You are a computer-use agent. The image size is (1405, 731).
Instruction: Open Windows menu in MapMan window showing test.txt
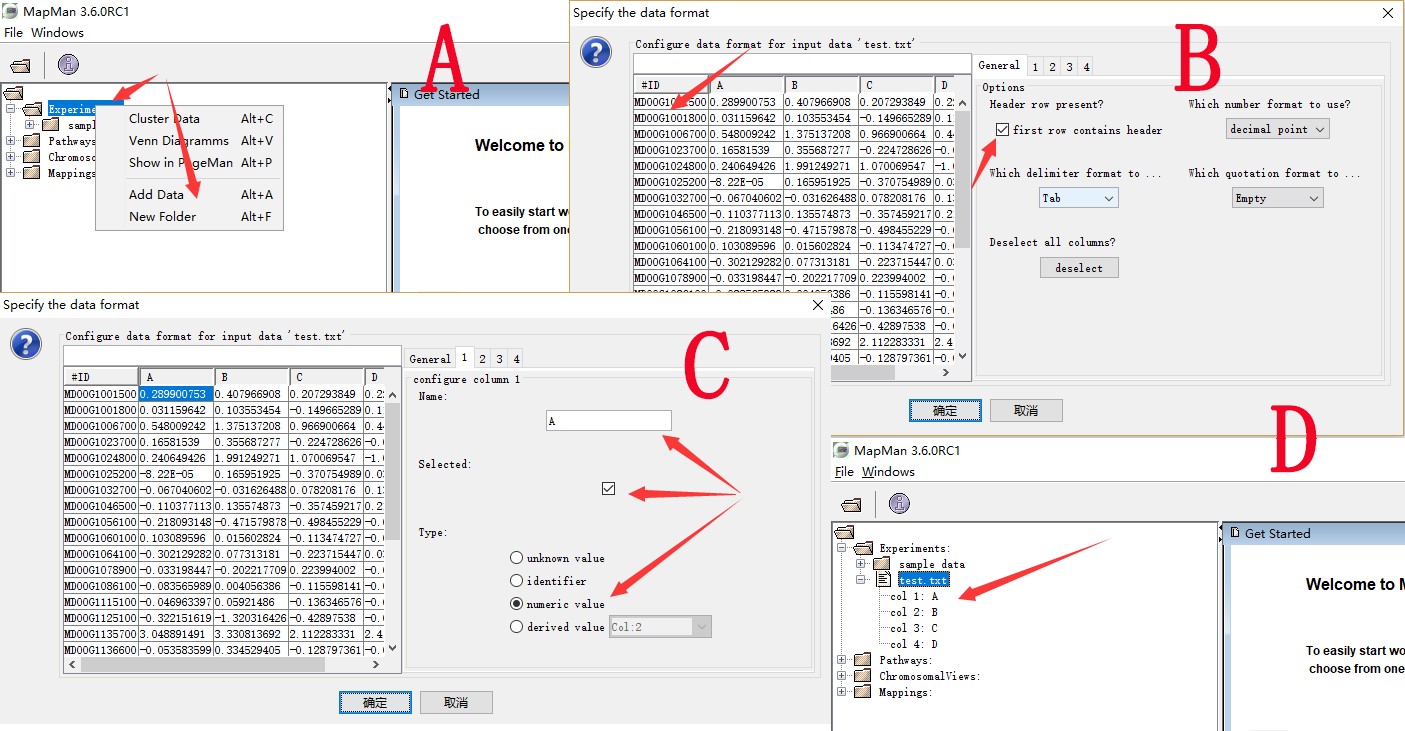pyautogui.click(x=888, y=472)
